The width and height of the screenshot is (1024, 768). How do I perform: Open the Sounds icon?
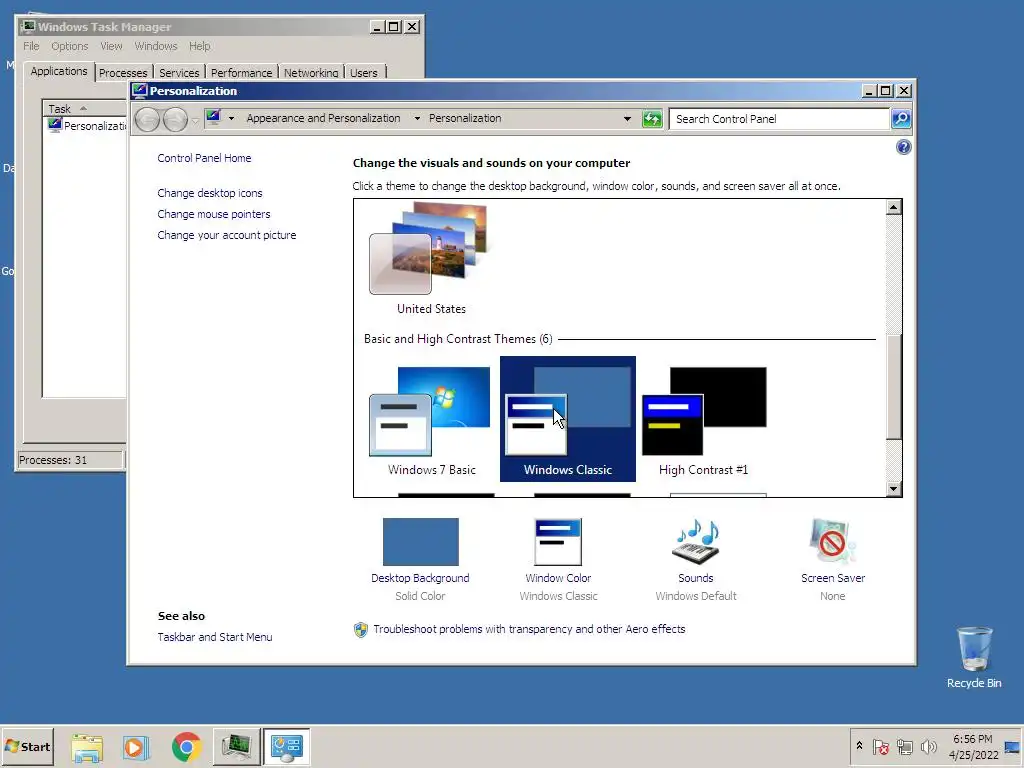(696, 541)
